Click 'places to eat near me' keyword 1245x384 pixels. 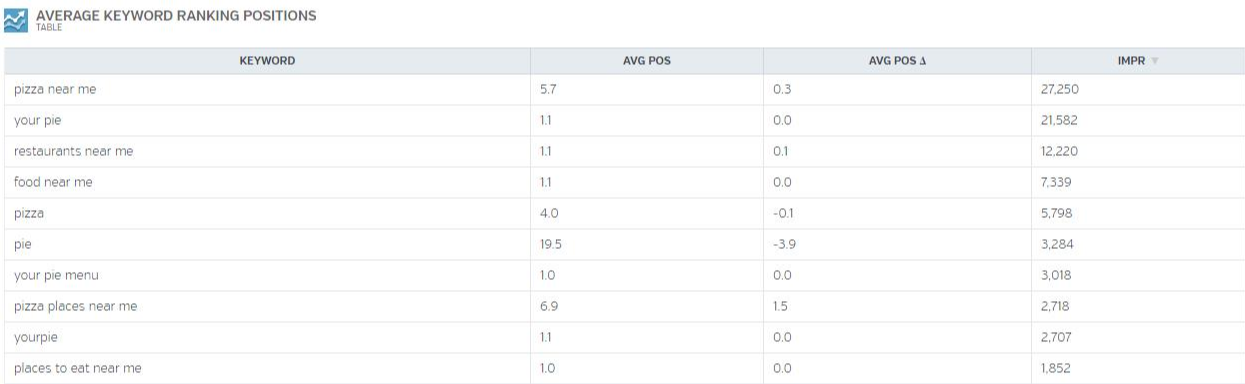point(78,368)
